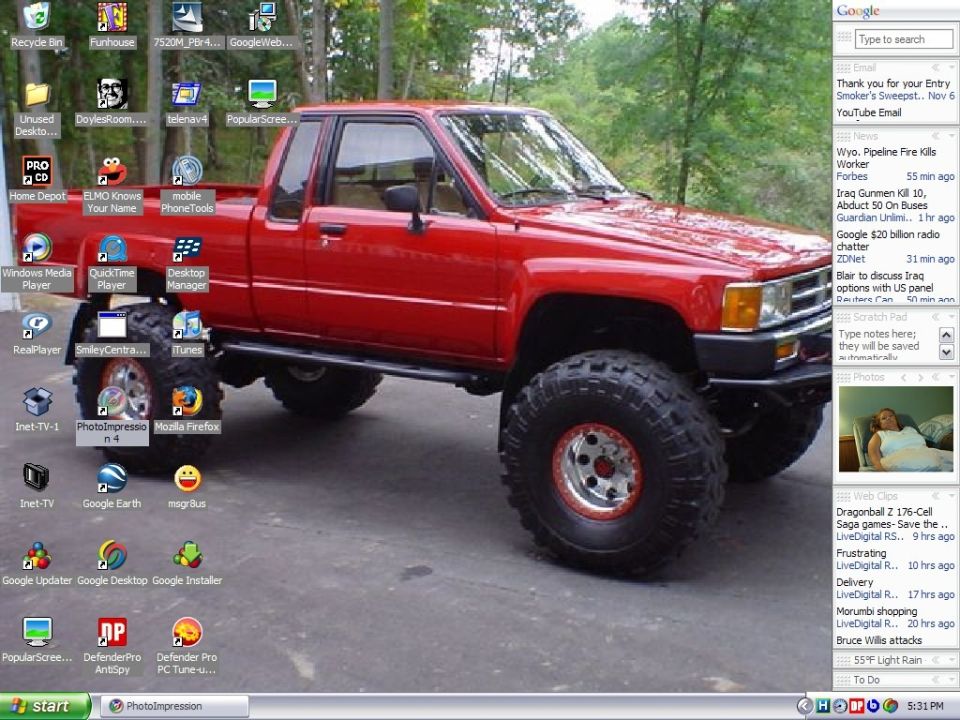The height and width of the screenshot is (720, 960).
Task: Expand the Web Clips panel double arrow
Action: [x=936, y=496]
